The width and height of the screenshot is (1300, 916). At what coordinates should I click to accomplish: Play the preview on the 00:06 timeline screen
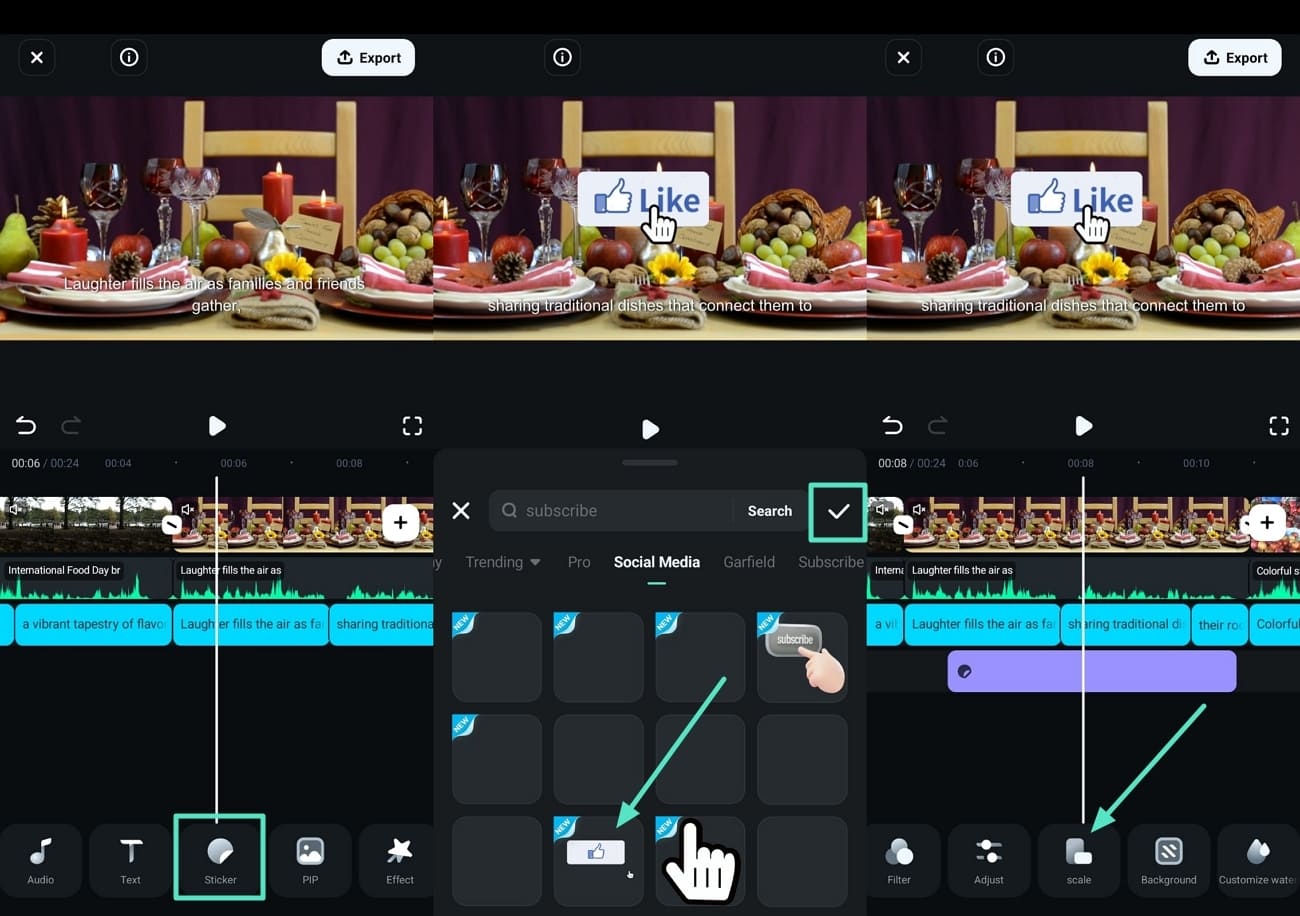tap(217, 426)
